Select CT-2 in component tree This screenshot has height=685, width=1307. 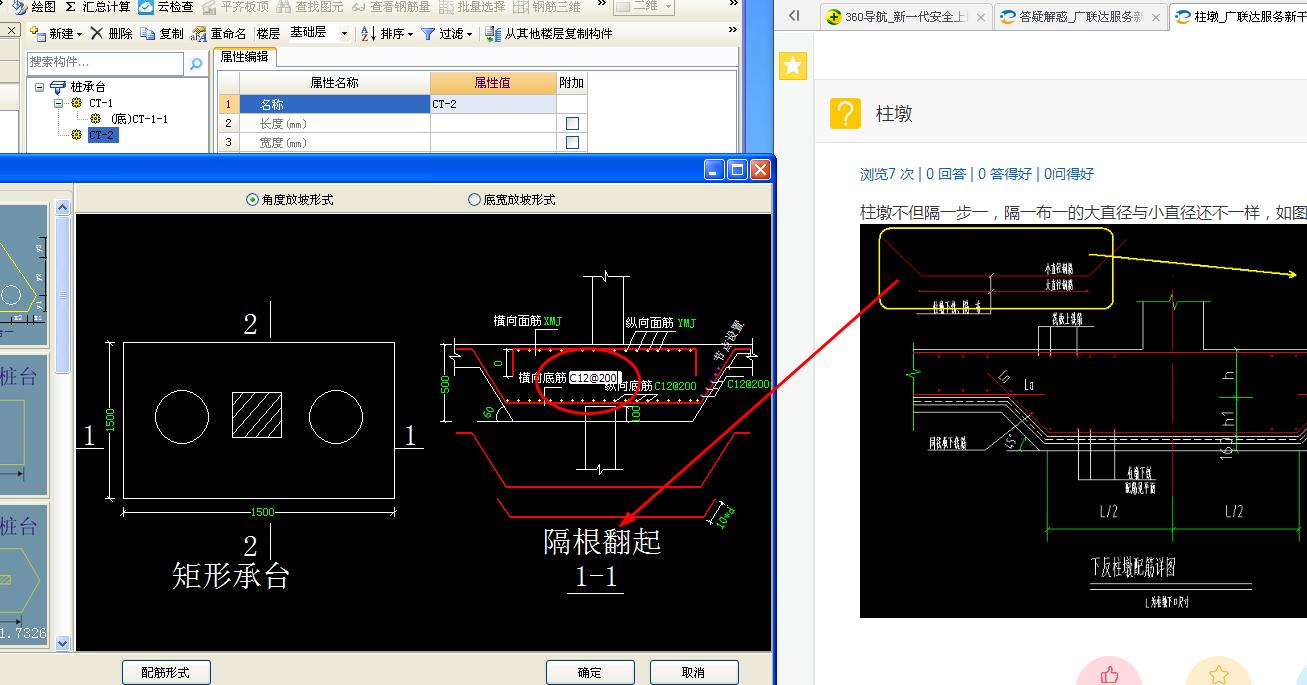[x=102, y=135]
